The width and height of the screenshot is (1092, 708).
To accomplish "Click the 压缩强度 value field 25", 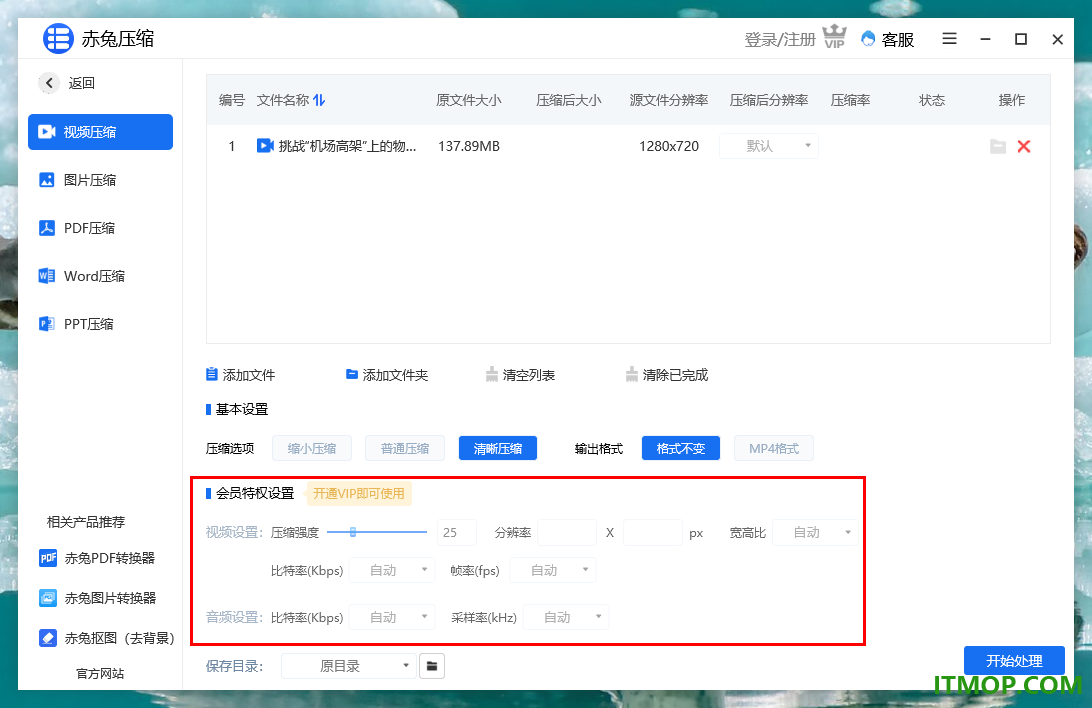I will click(x=457, y=533).
